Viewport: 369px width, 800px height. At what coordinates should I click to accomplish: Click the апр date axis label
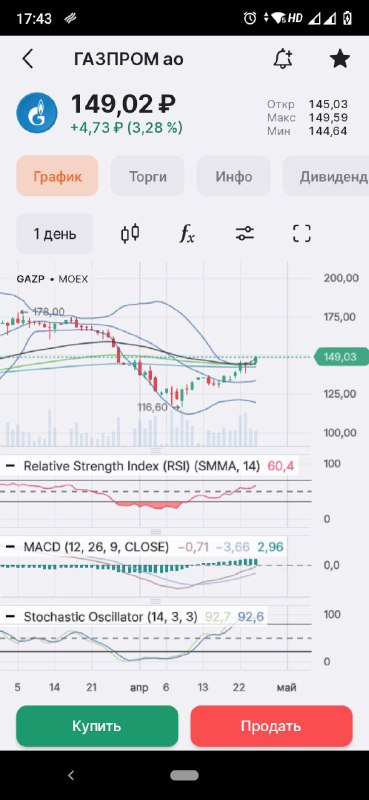tap(139, 687)
